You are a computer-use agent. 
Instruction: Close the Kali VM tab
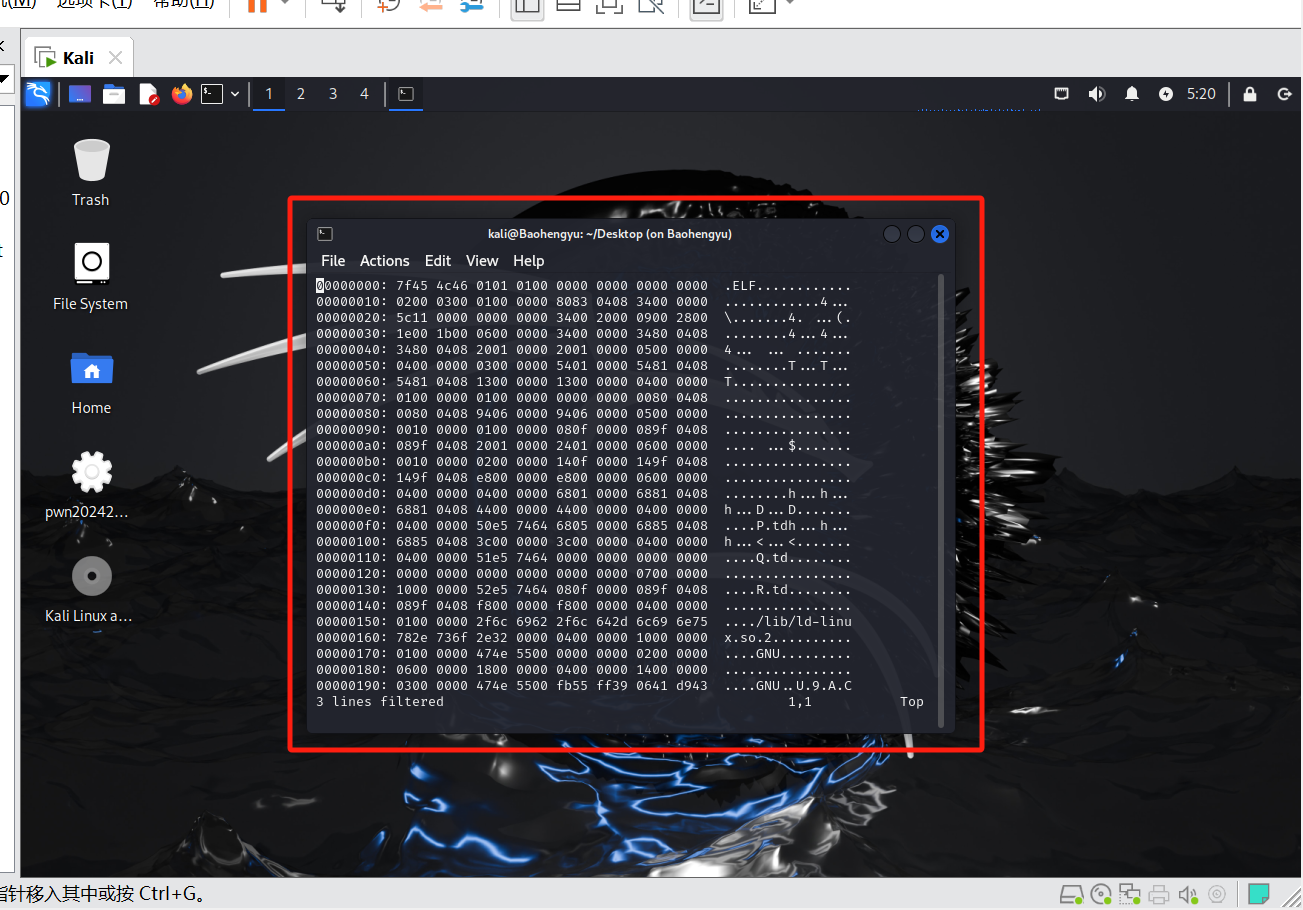(116, 57)
